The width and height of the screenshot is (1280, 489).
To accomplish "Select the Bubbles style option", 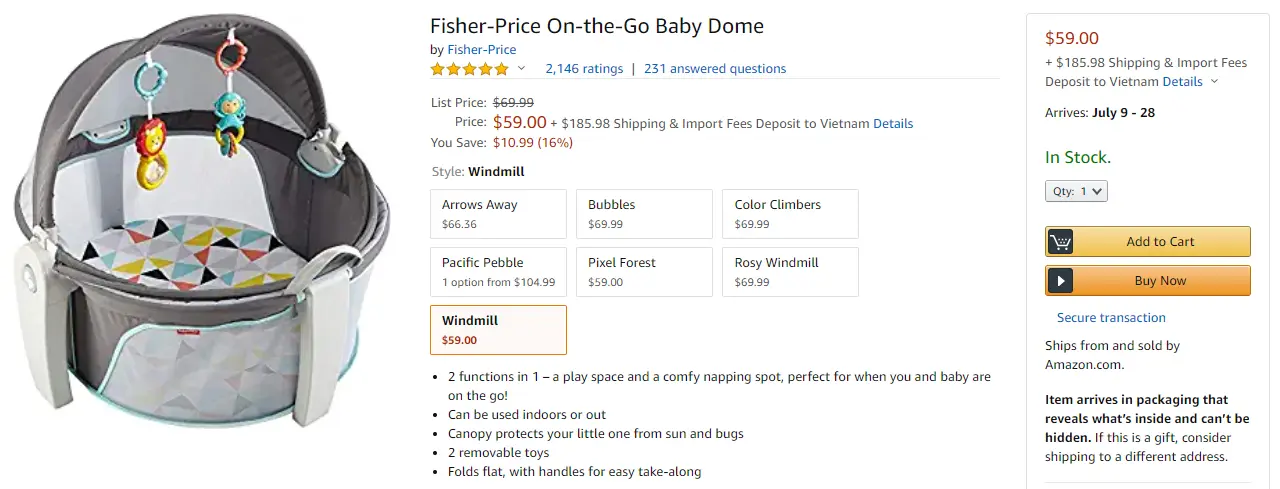I will (640, 214).
